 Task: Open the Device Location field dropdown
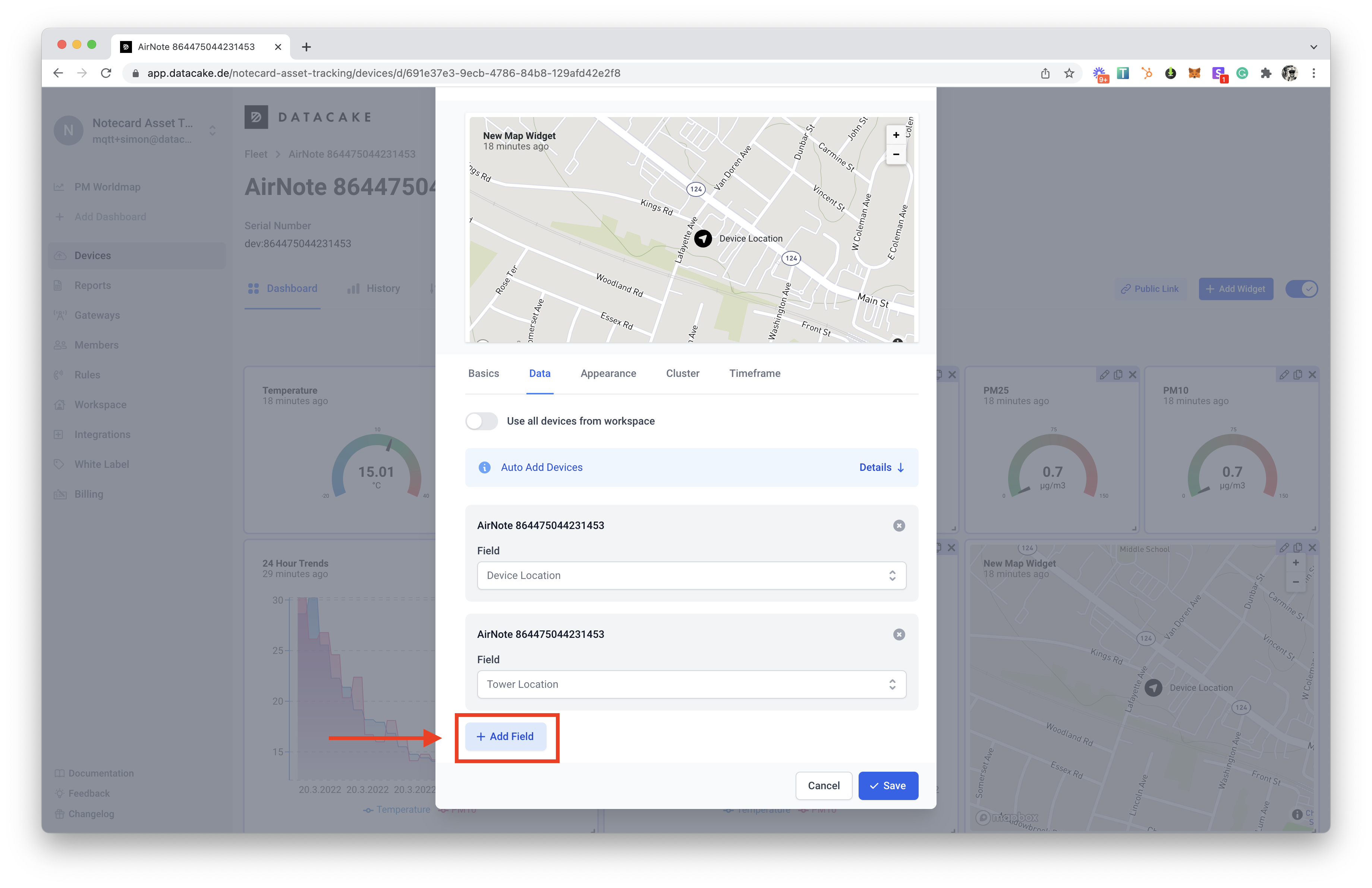pos(691,575)
